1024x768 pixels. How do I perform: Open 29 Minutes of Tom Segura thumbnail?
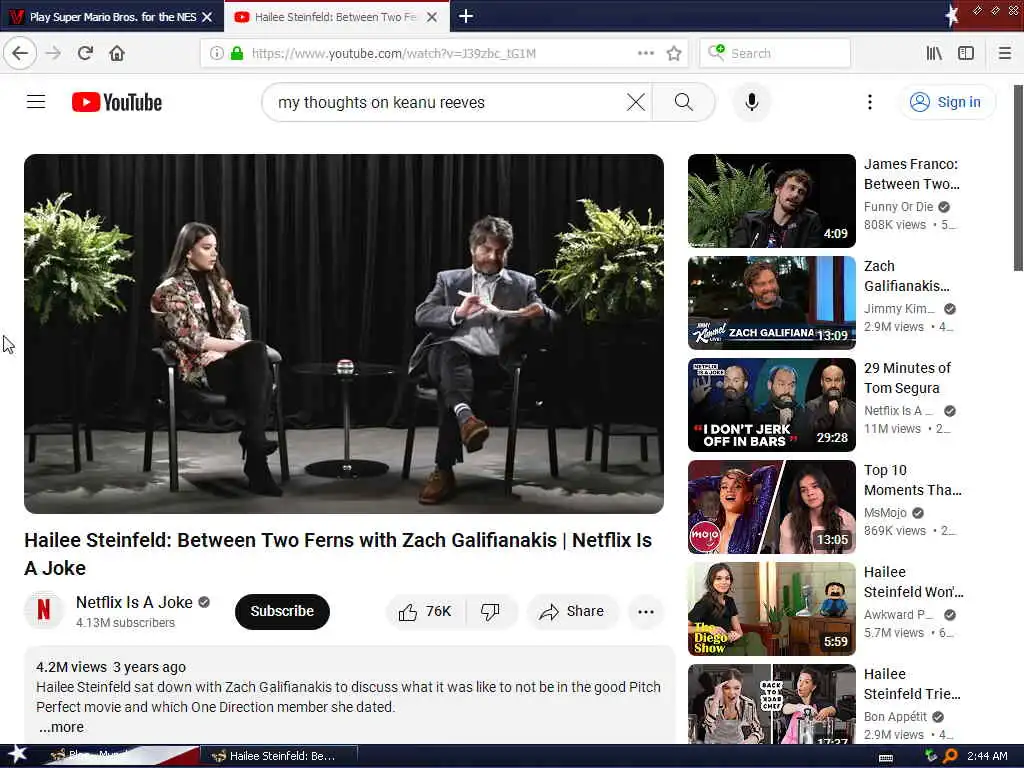coord(771,405)
